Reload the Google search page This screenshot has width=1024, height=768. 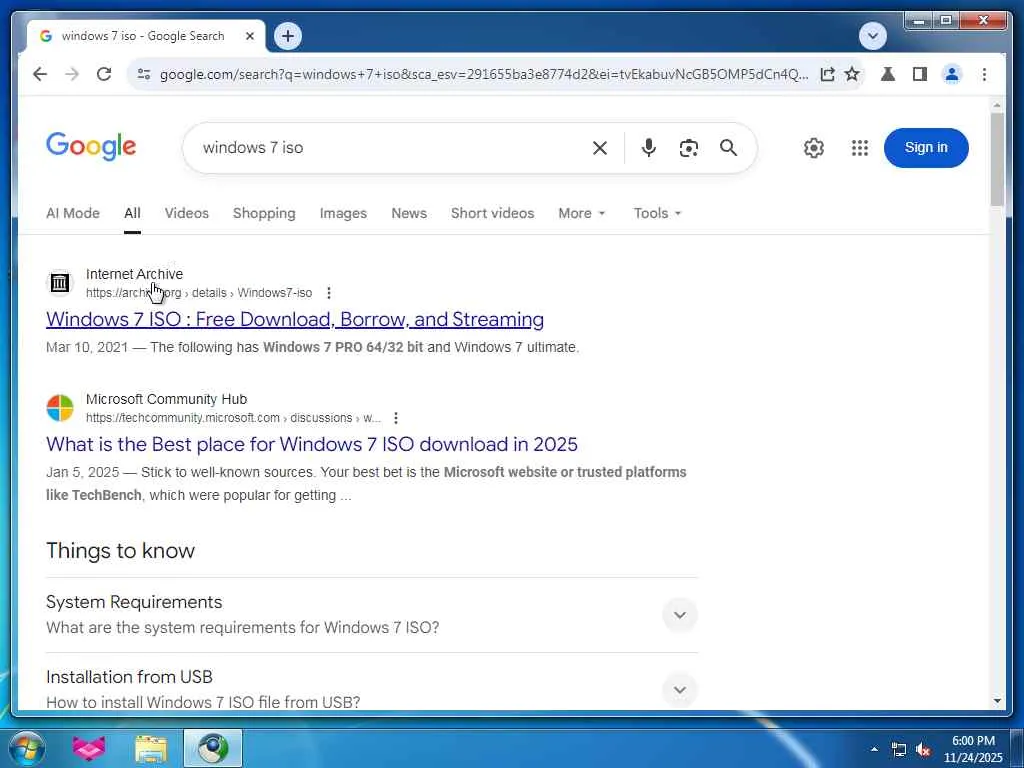104,74
